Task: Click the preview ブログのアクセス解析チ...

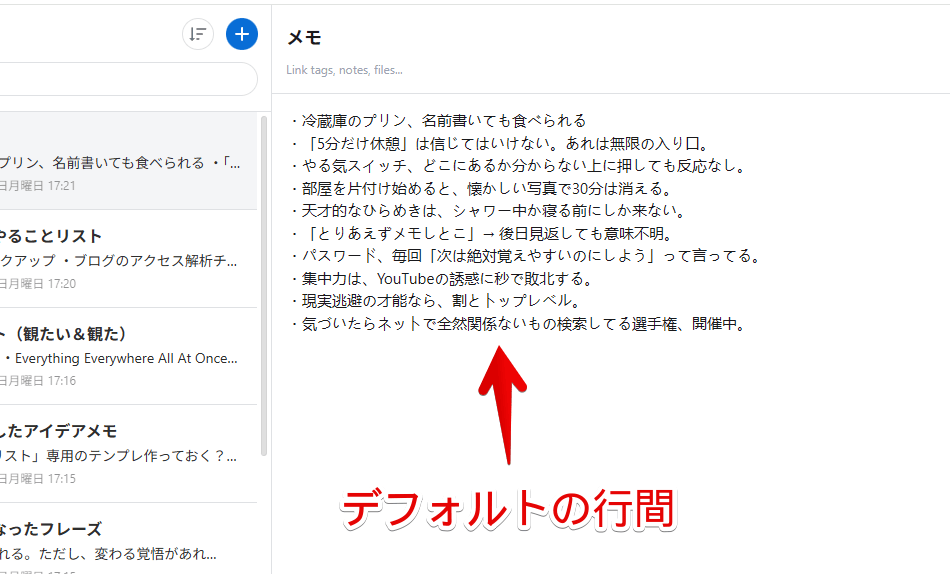Action: coord(155,261)
